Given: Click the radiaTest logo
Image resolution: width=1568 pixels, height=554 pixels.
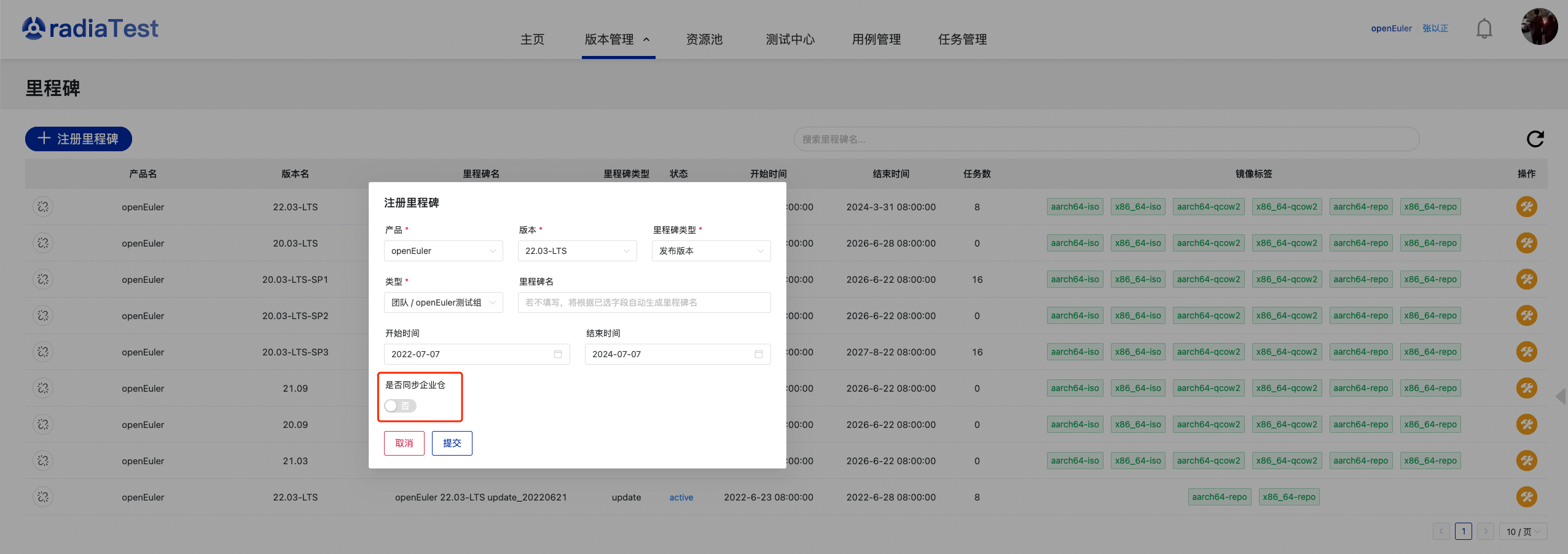Looking at the screenshot, I should tap(90, 28).
